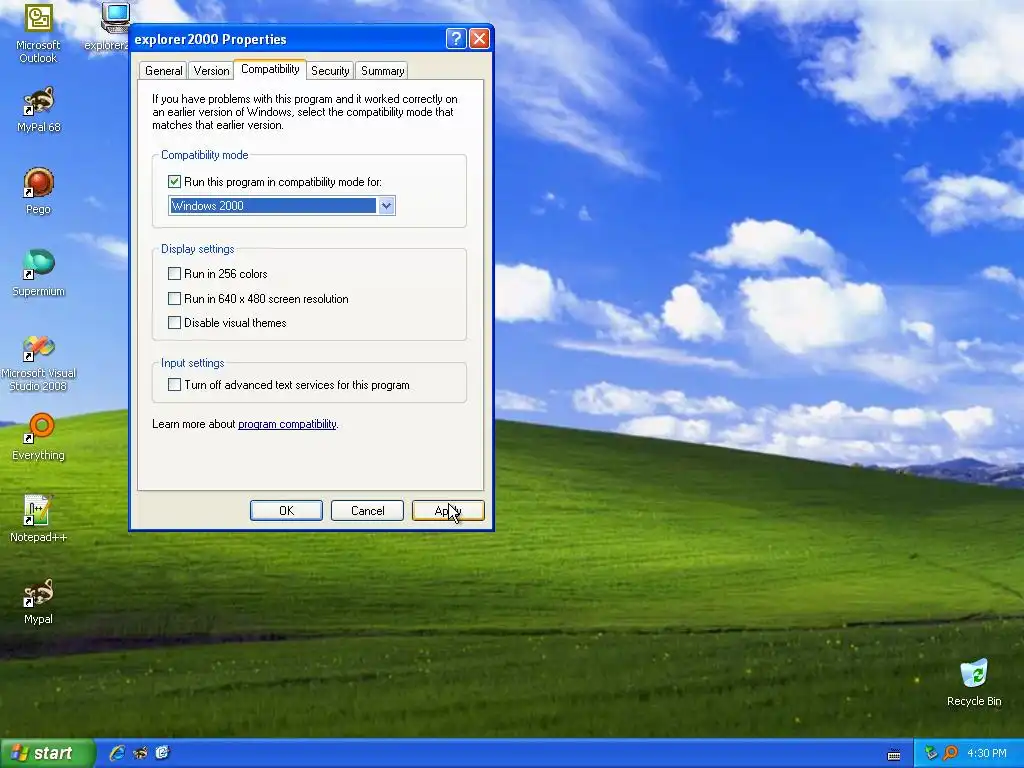Uncheck Run this program in compatibility mode

[174, 182]
